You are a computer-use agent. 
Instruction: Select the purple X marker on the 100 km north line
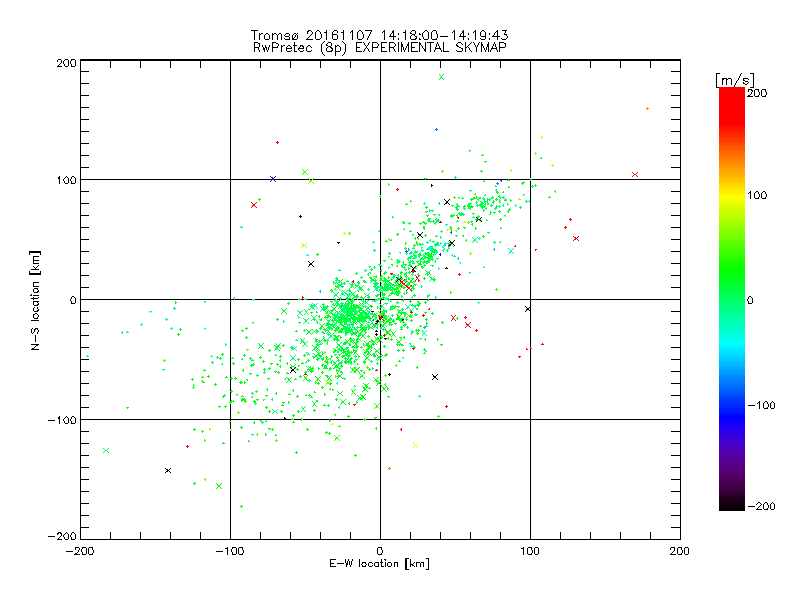273,179
